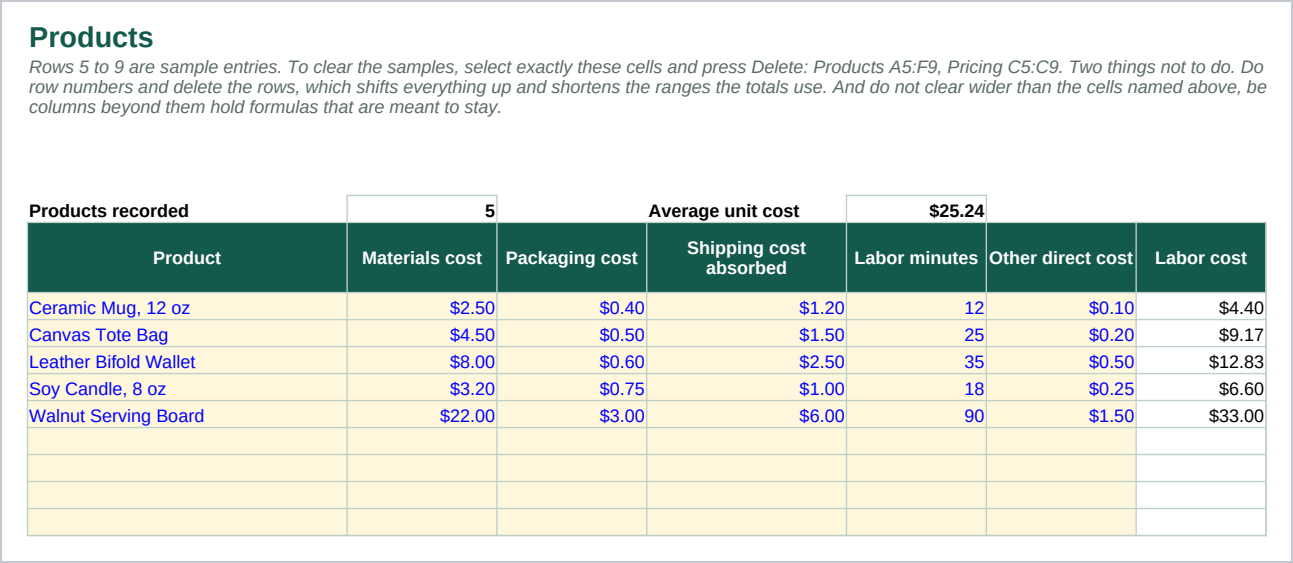Click the Packaging cost column header
The height and width of the screenshot is (563, 1293).
point(572,258)
